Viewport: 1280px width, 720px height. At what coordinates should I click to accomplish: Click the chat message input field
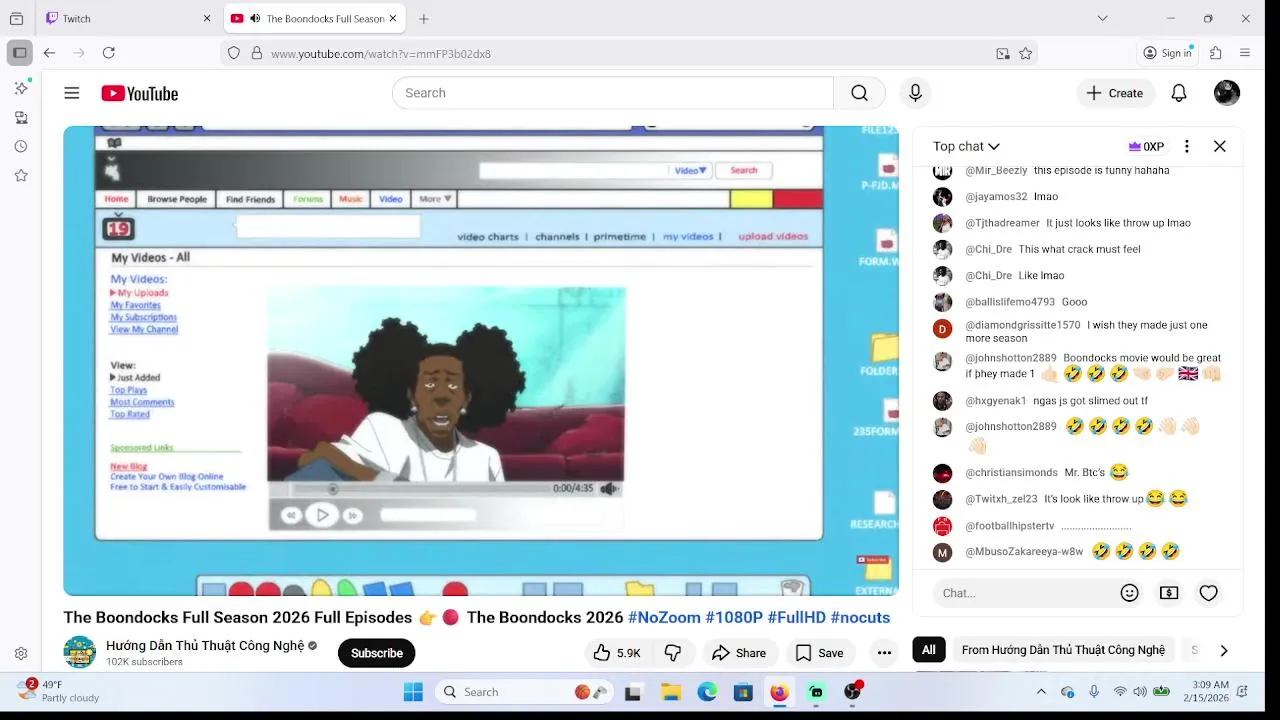click(x=1025, y=593)
